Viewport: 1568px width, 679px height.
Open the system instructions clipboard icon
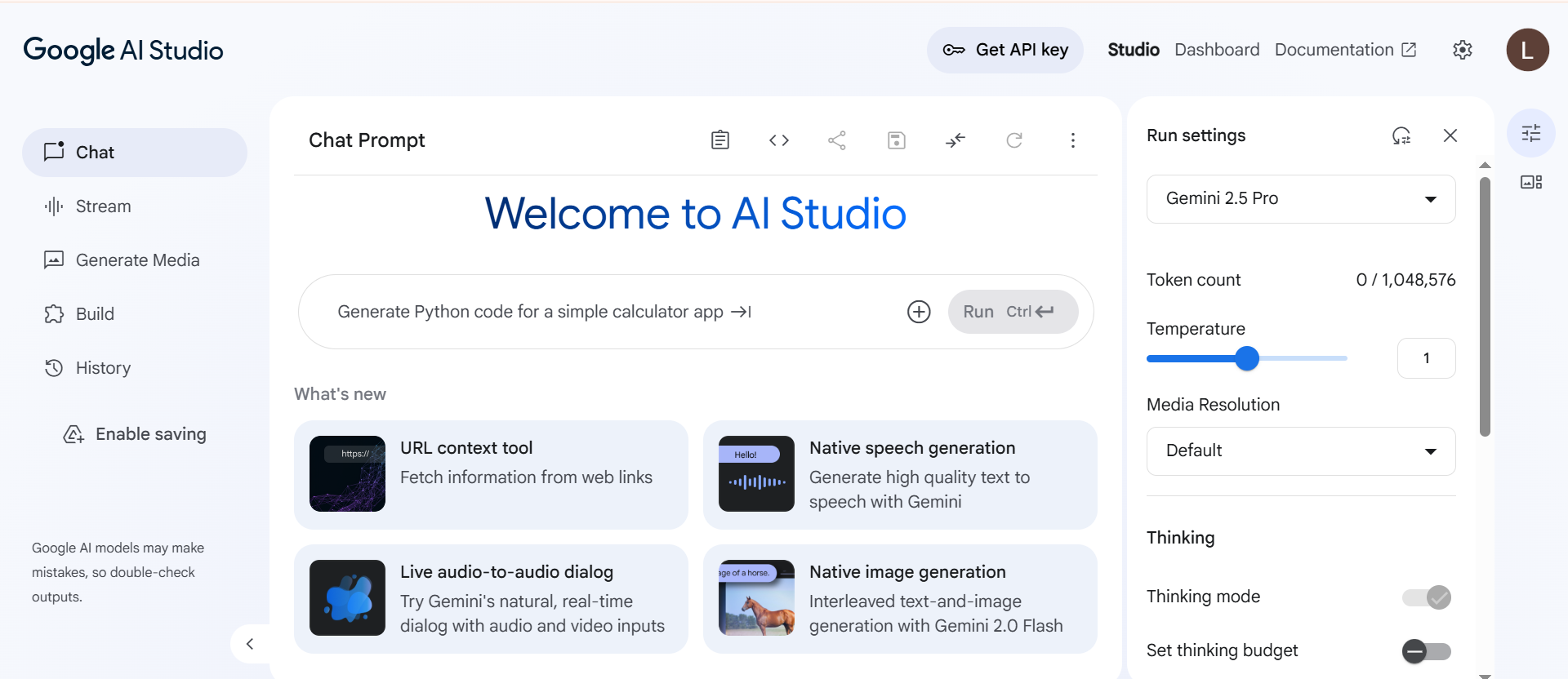tap(719, 140)
